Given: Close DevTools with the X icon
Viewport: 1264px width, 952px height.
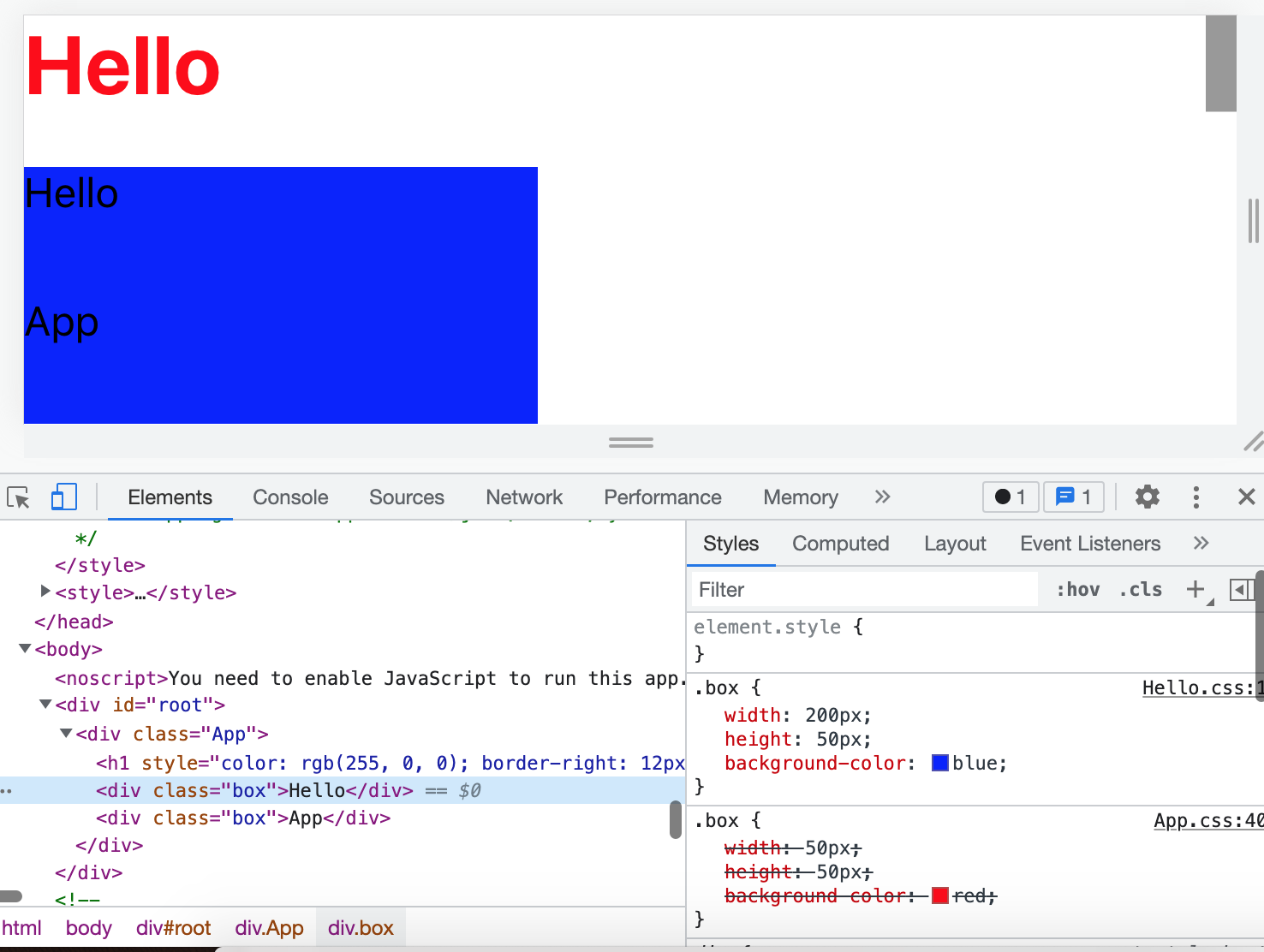Looking at the screenshot, I should pos(1246,497).
